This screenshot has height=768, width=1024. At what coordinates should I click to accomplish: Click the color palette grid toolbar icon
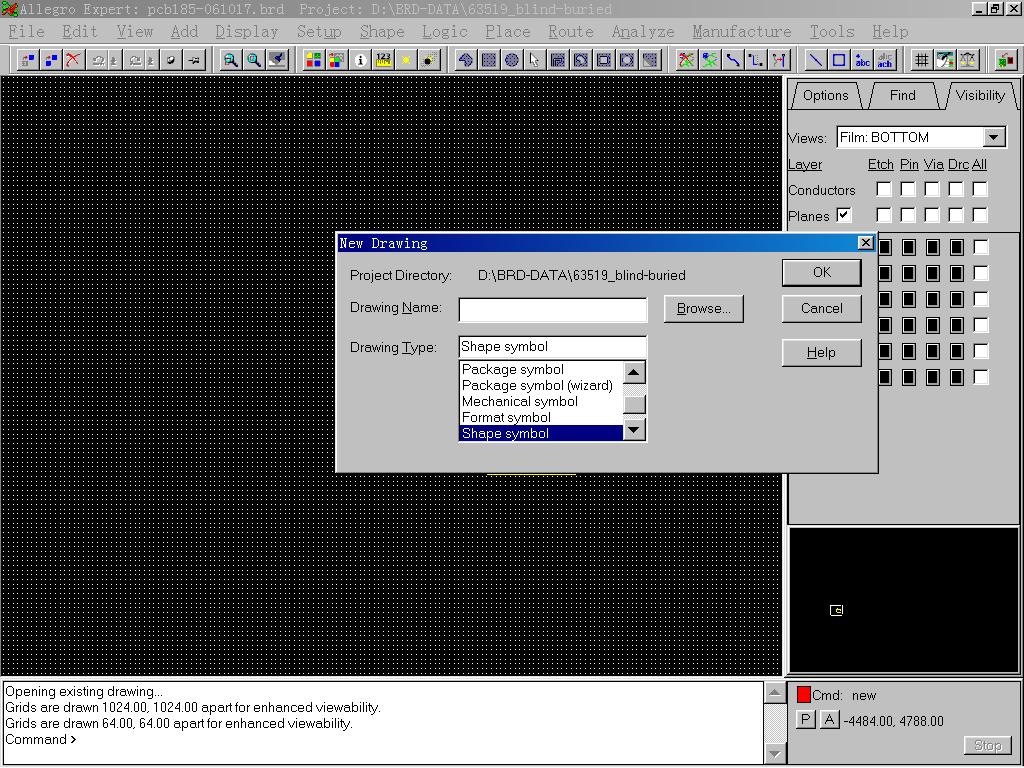314,60
